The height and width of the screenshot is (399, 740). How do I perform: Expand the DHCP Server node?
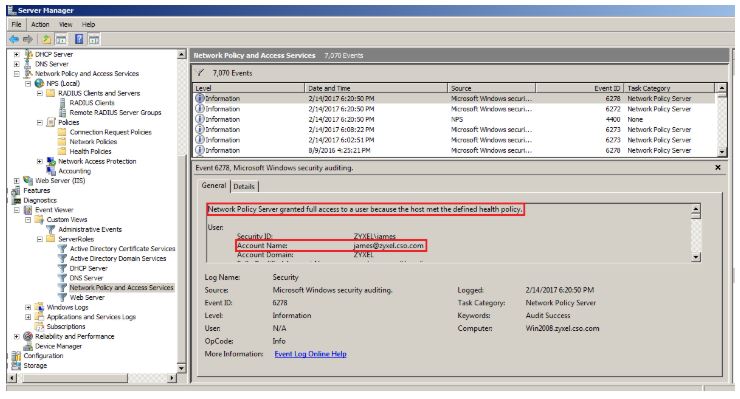17,54
